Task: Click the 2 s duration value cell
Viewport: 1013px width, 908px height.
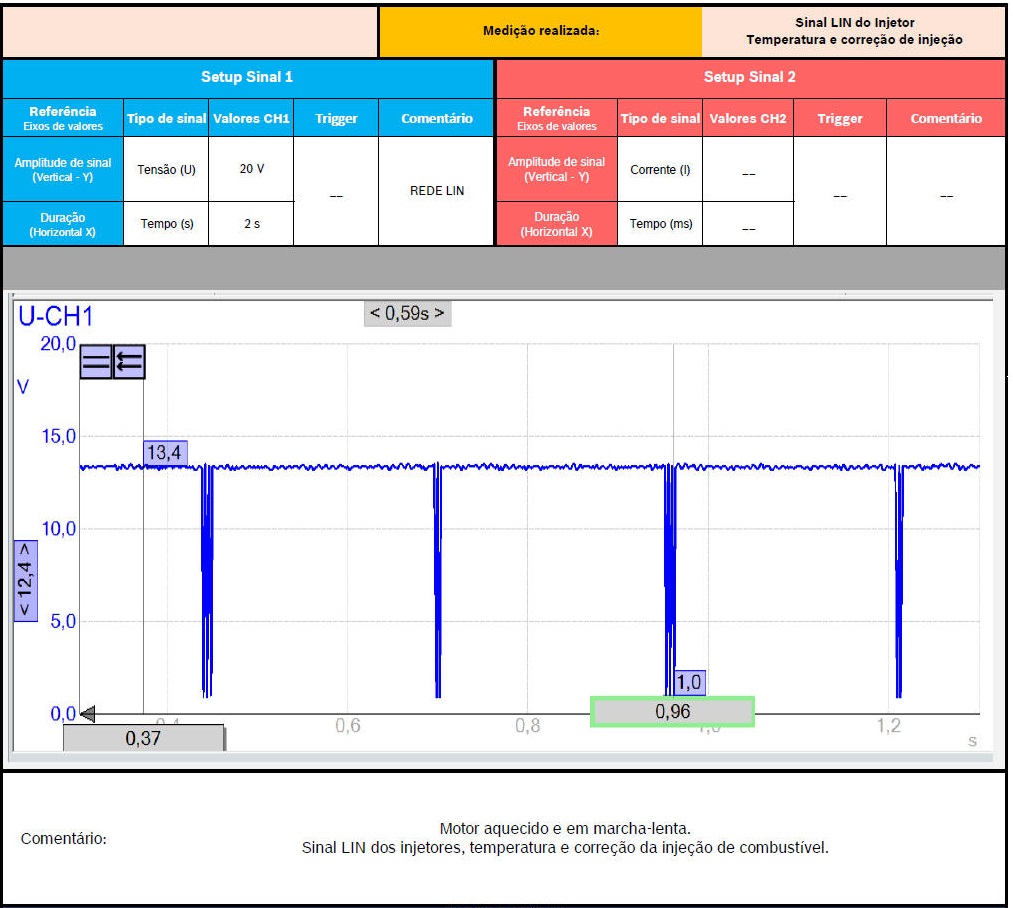Action: (251, 224)
